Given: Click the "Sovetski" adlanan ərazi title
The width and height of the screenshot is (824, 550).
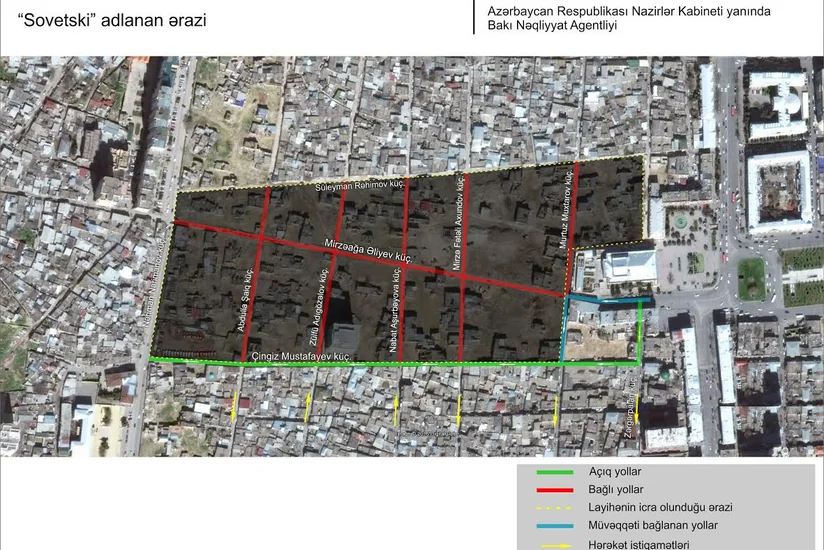Looking at the screenshot, I should (x=112, y=20).
